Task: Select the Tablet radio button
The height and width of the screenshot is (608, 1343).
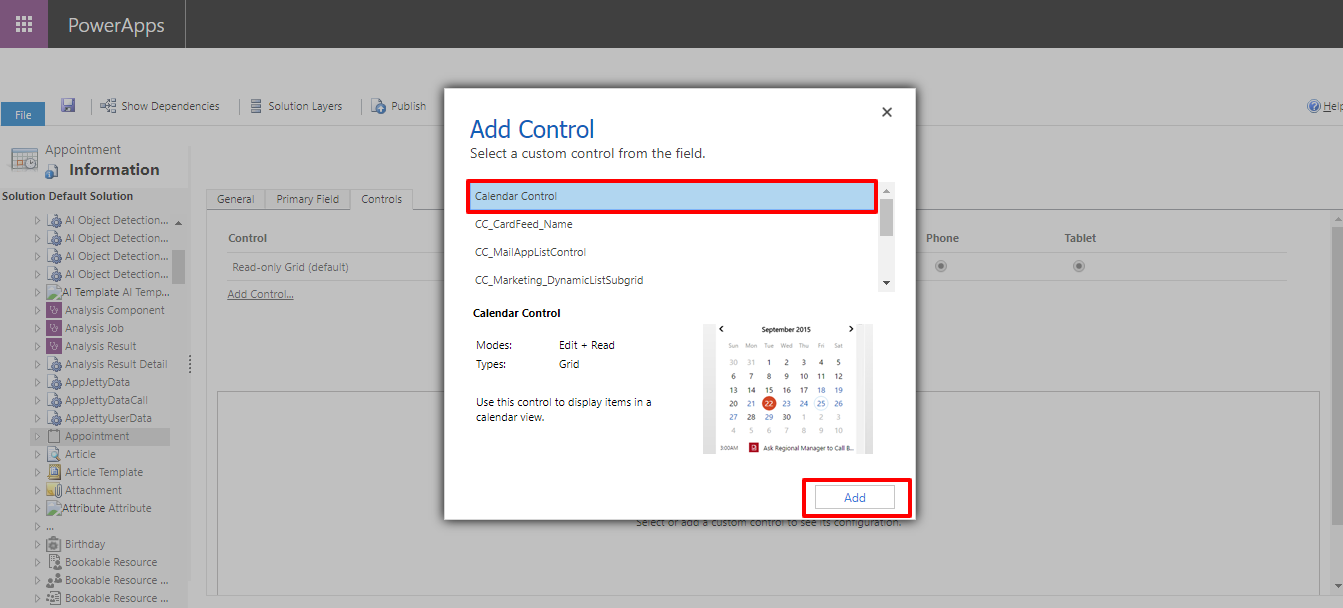Action: pyautogui.click(x=1079, y=267)
